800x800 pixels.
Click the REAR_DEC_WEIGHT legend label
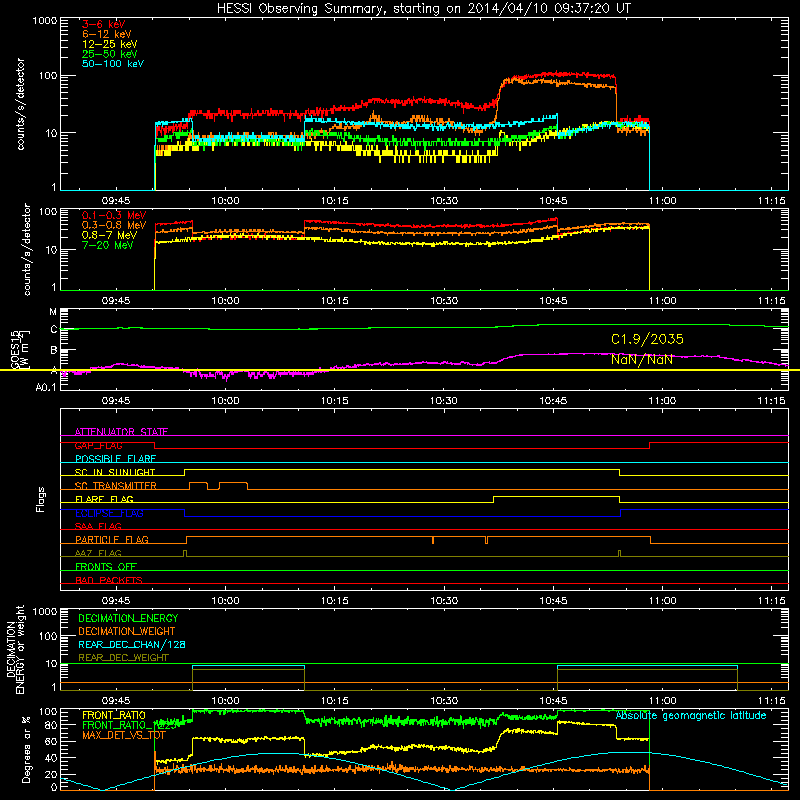123,658
